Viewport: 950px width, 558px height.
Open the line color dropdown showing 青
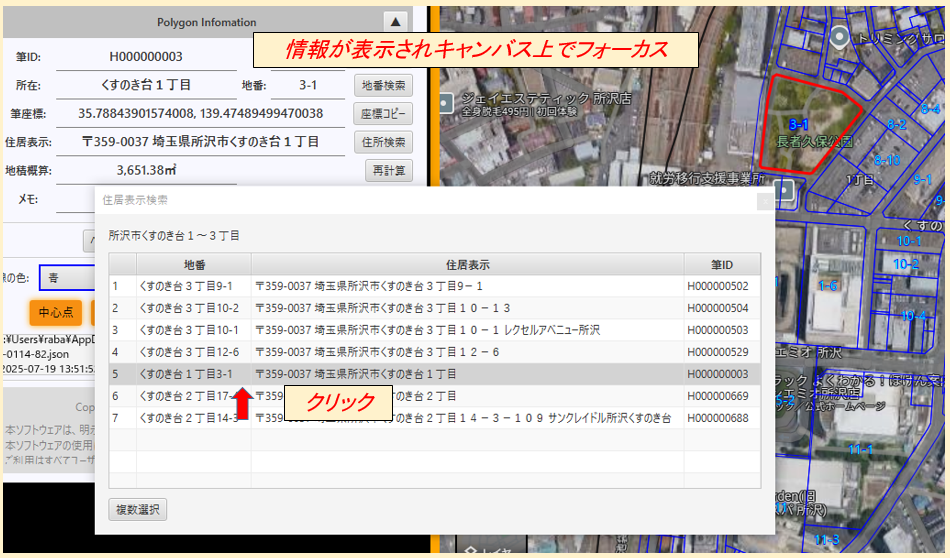click(x=68, y=278)
